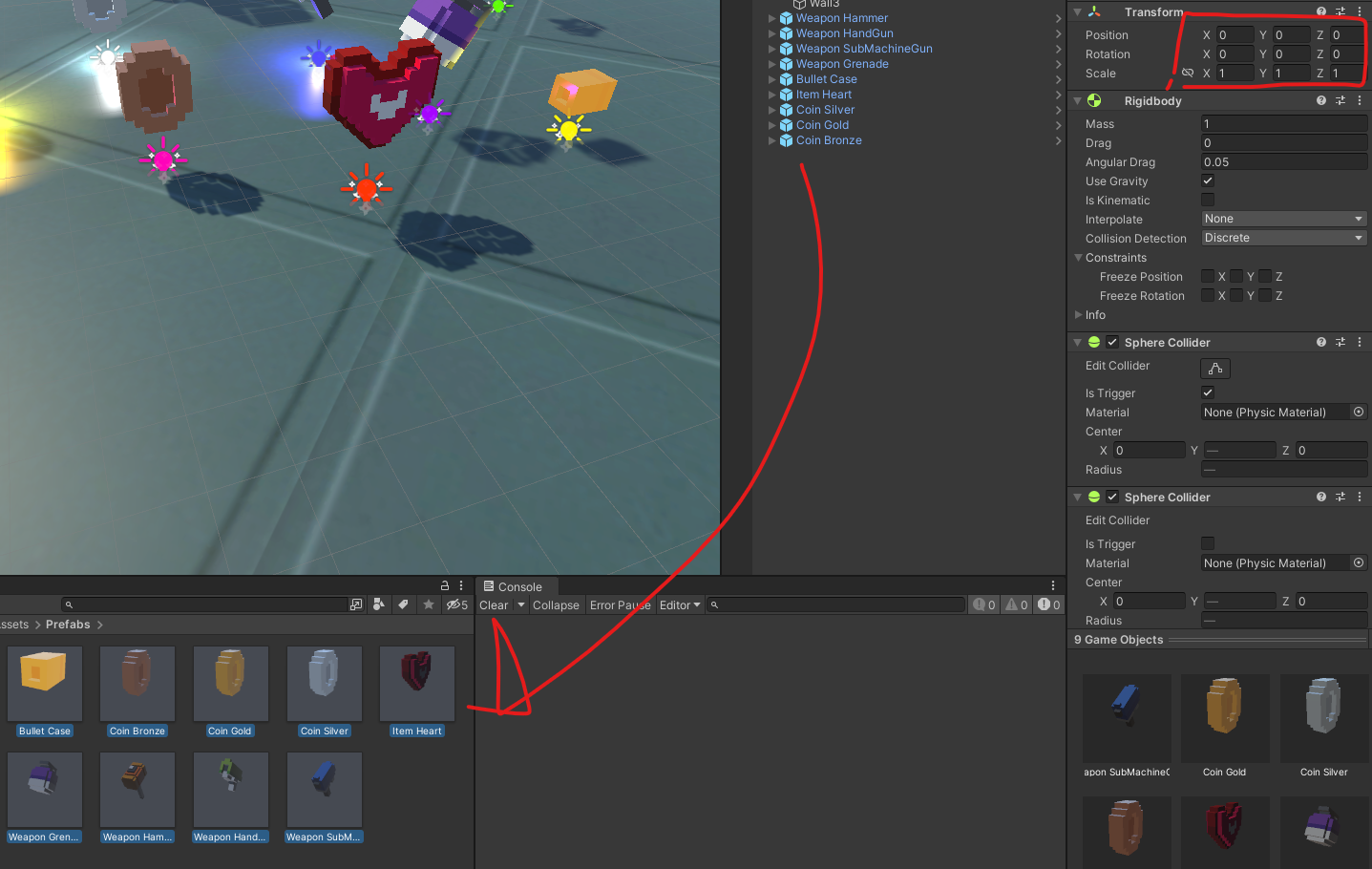
Task: Enable the Is Kinematic checkbox
Action: [1208, 200]
